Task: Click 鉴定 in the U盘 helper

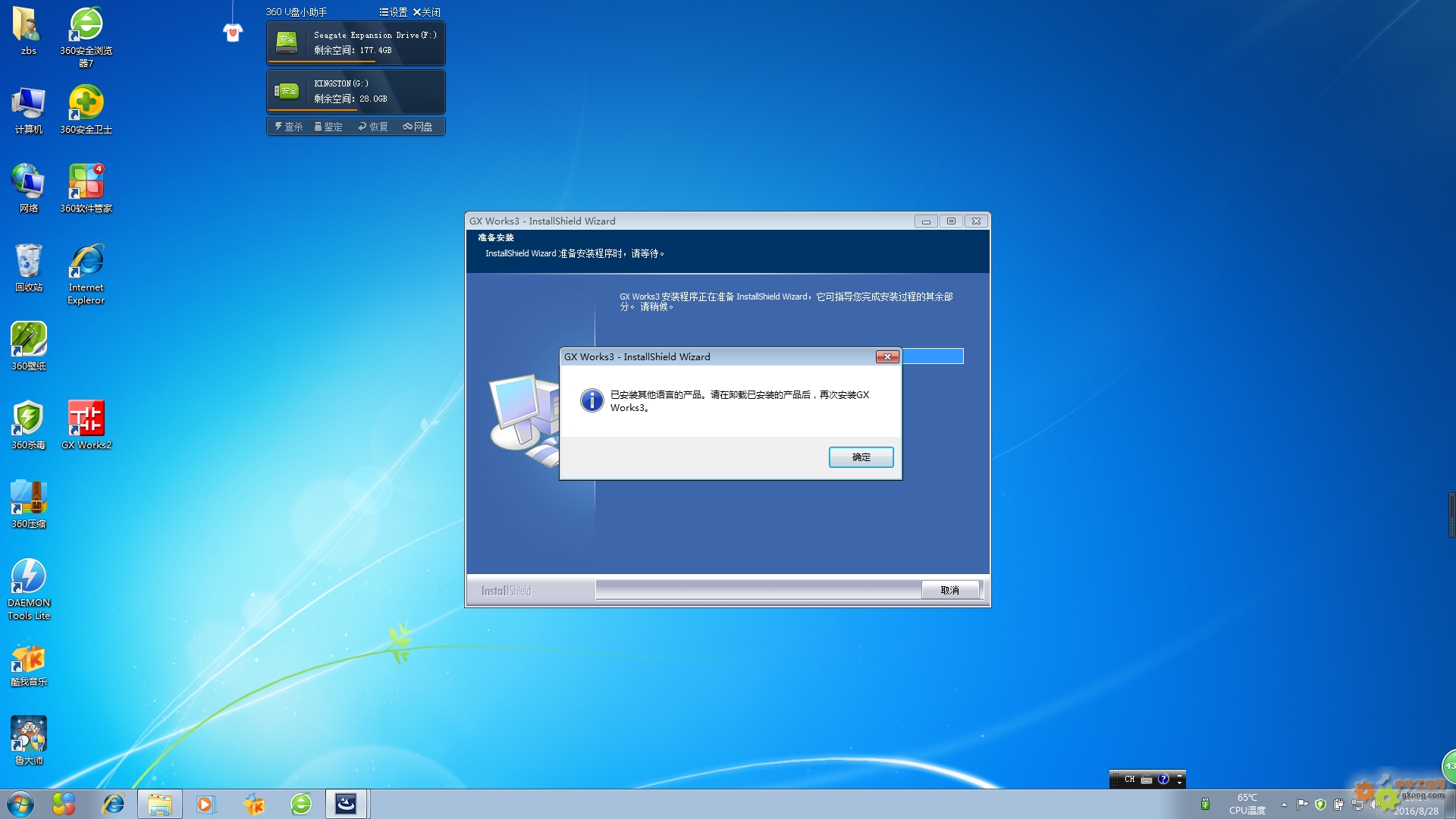Action: [x=328, y=127]
